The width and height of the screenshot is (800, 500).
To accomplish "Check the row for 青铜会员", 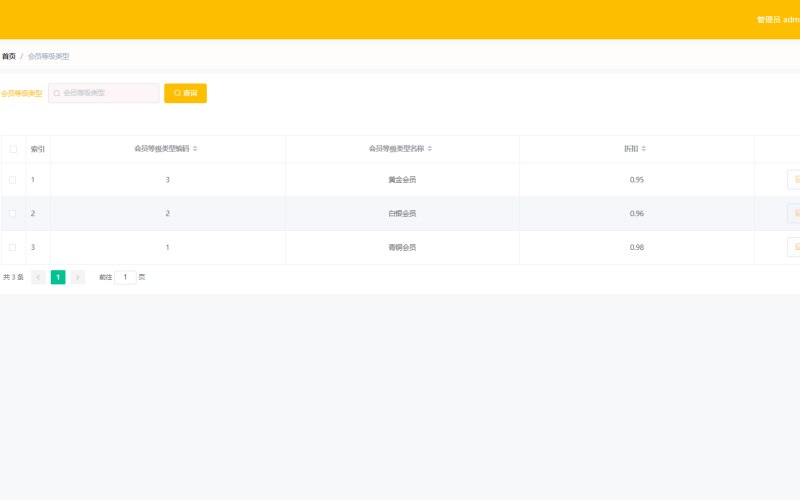I will coord(13,247).
